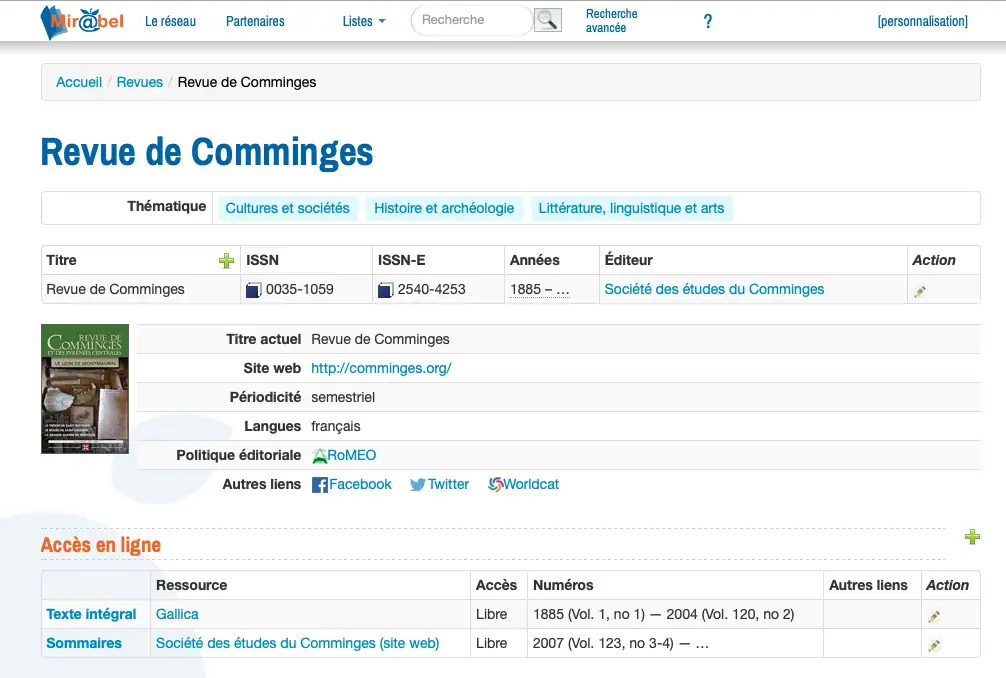Edit the Sommaires access row
The width and height of the screenshot is (1006, 678).
[933, 645]
